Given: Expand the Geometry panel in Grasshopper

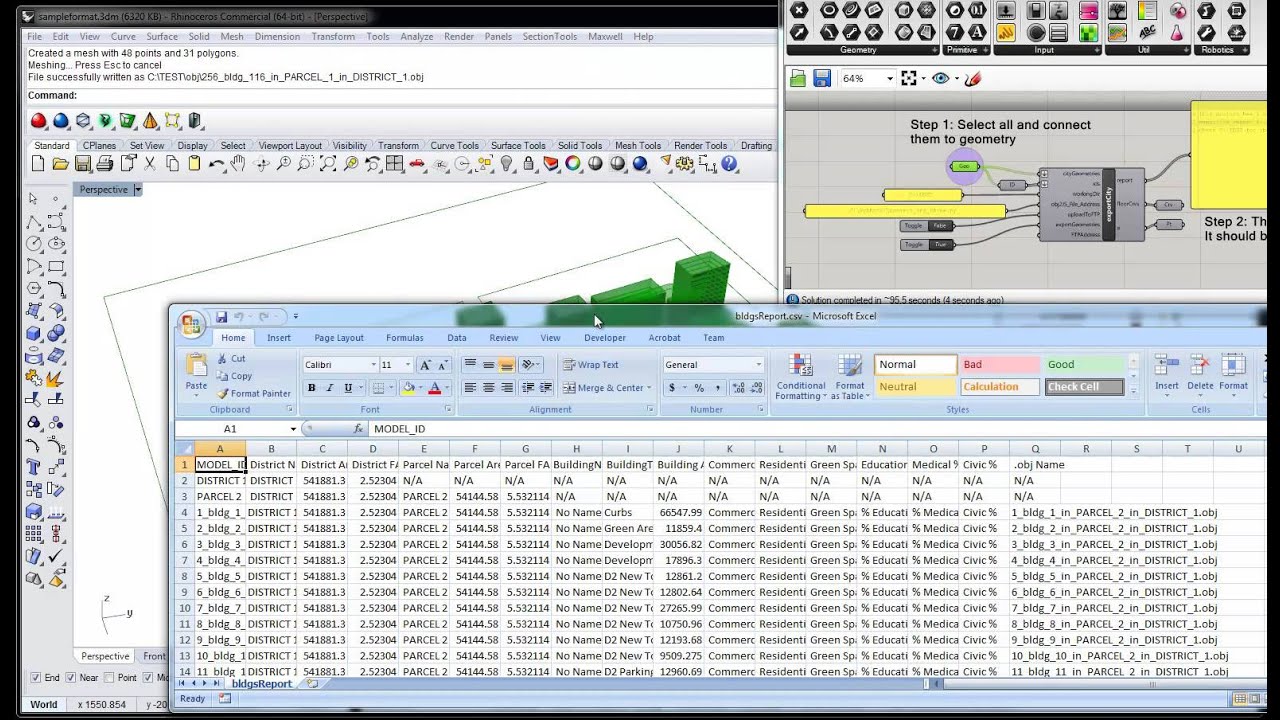Looking at the screenshot, I should pyautogui.click(x=934, y=50).
